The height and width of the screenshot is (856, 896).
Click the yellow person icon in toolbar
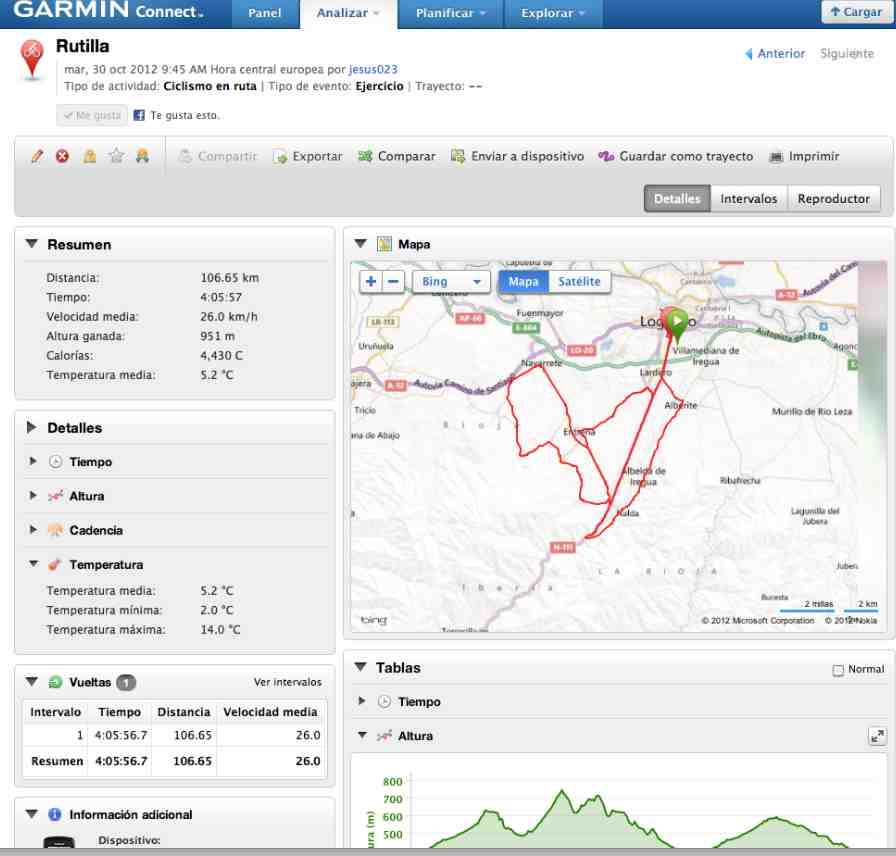[x=142, y=156]
